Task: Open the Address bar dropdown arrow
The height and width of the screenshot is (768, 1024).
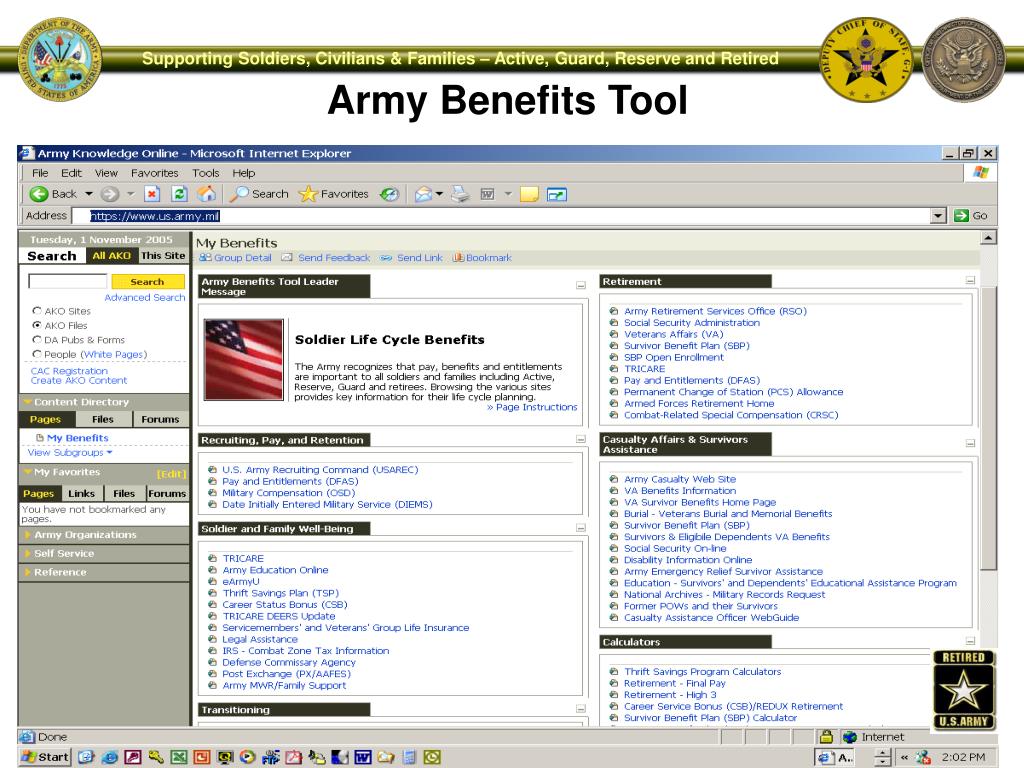Action: click(938, 216)
